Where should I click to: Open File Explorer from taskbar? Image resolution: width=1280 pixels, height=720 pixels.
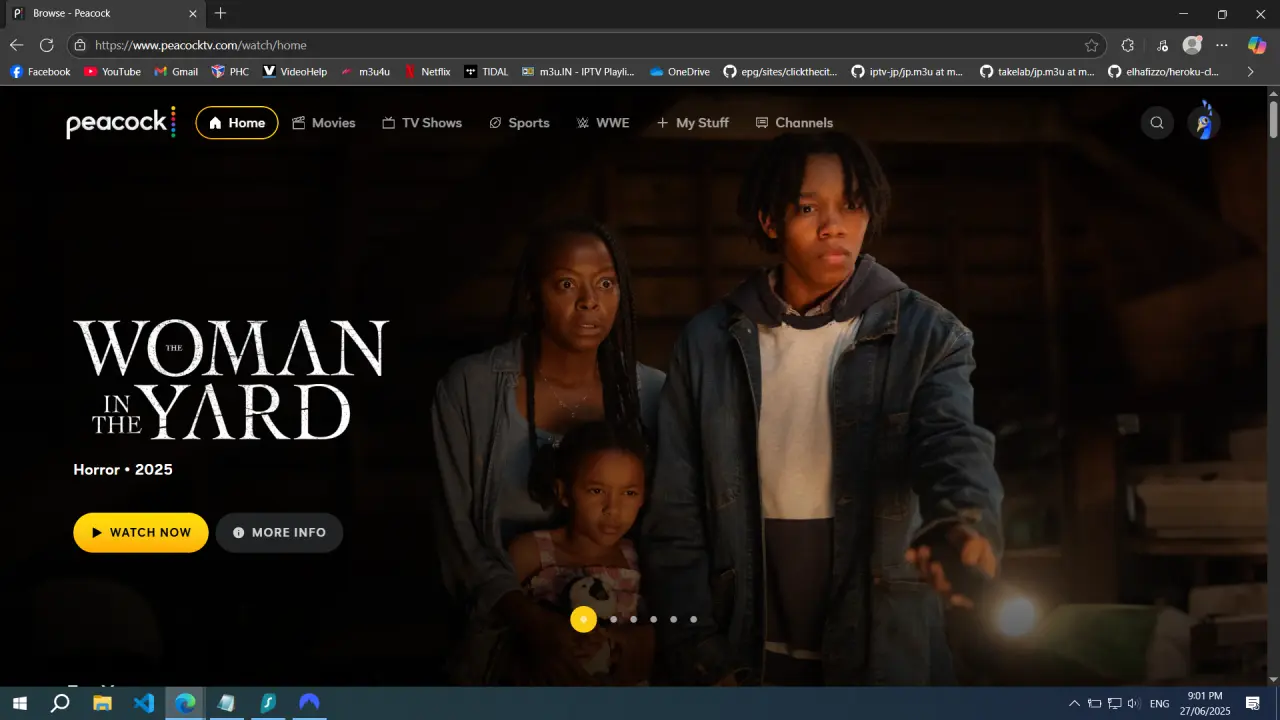point(102,703)
